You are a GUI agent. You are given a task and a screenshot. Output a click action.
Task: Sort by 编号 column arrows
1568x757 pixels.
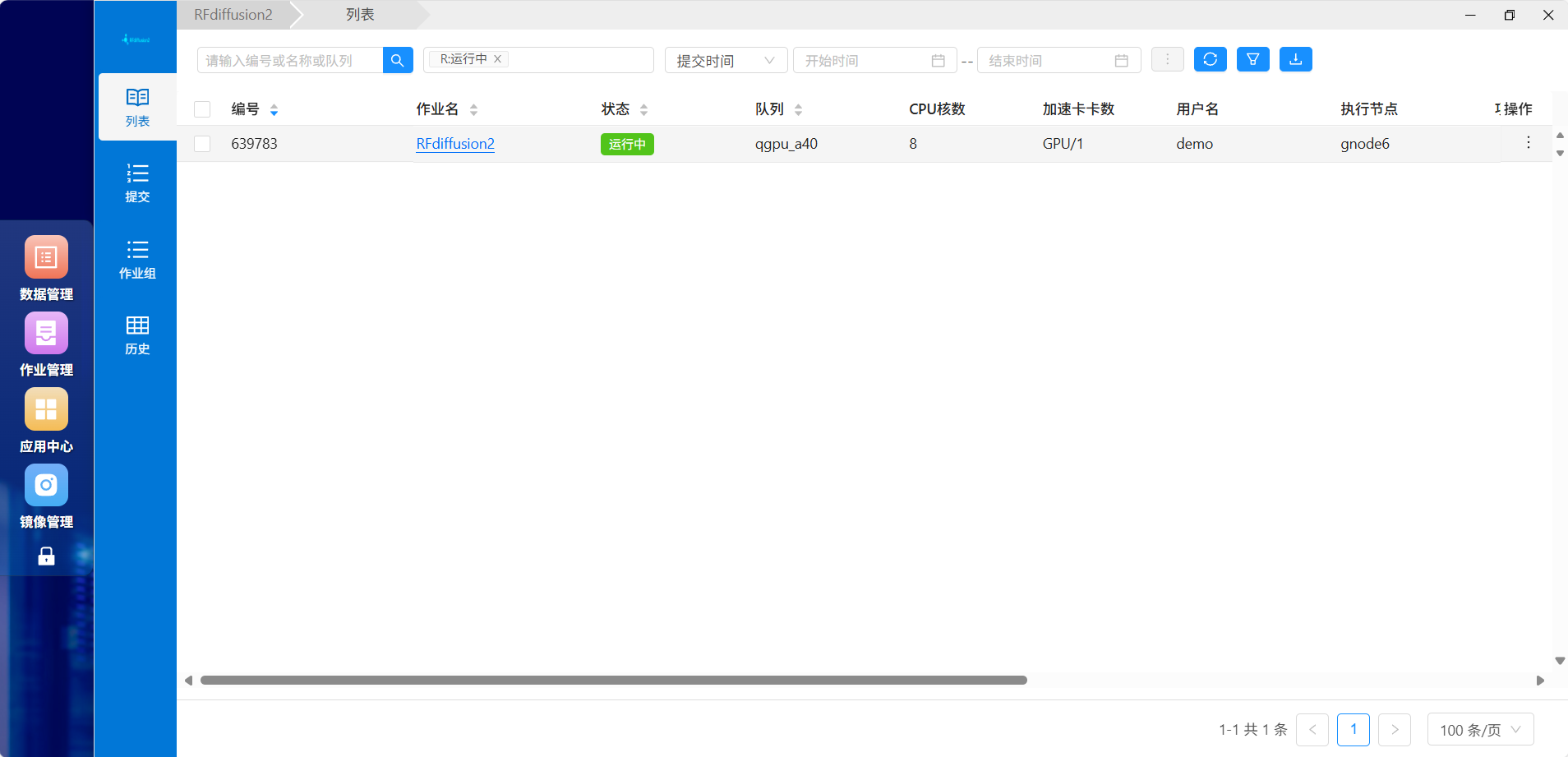(274, 109)
